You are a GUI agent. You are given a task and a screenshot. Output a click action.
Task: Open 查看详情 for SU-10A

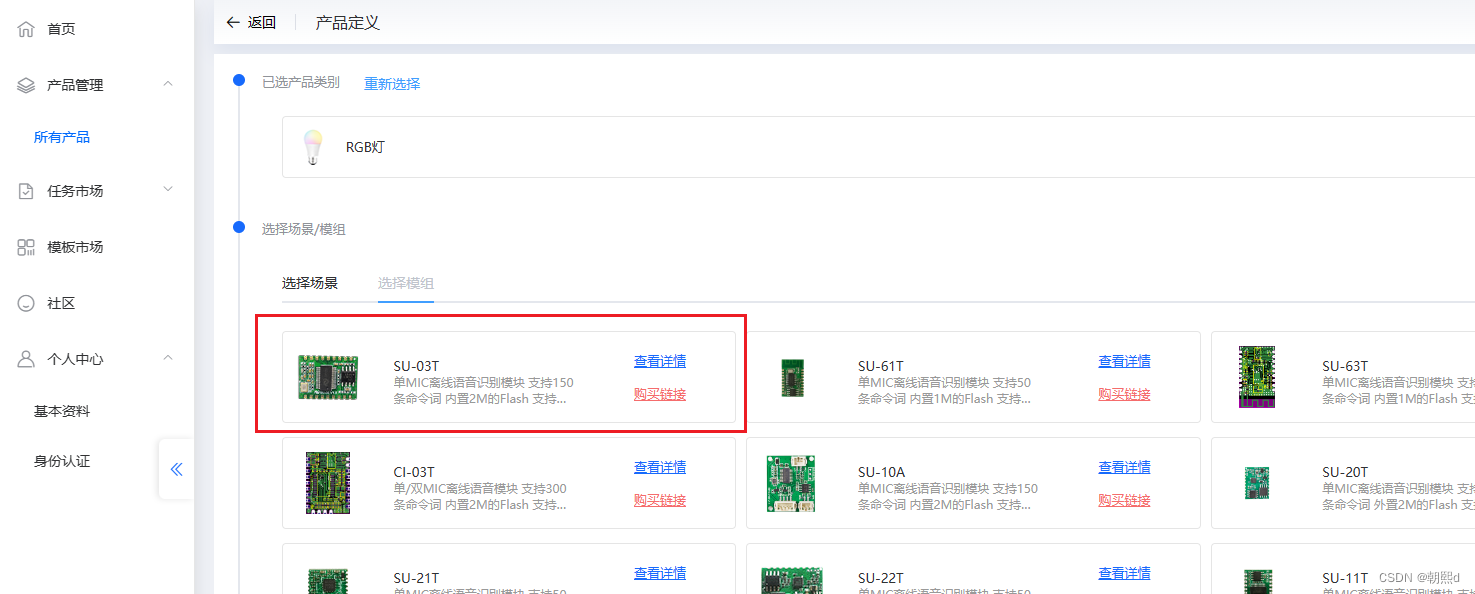pyautogui.click(x=1124, y=467)
